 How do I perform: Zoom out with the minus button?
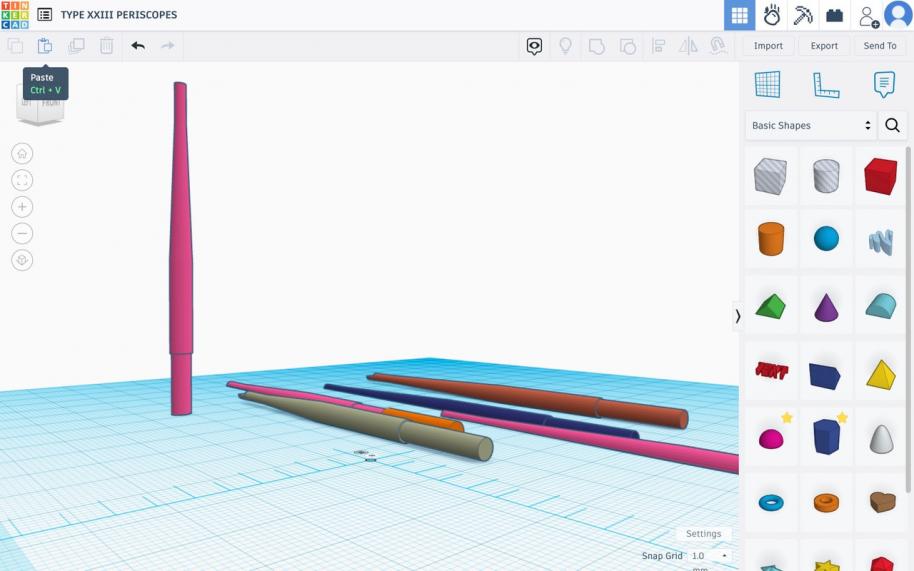pyautogui.click(x=22, y=233)
